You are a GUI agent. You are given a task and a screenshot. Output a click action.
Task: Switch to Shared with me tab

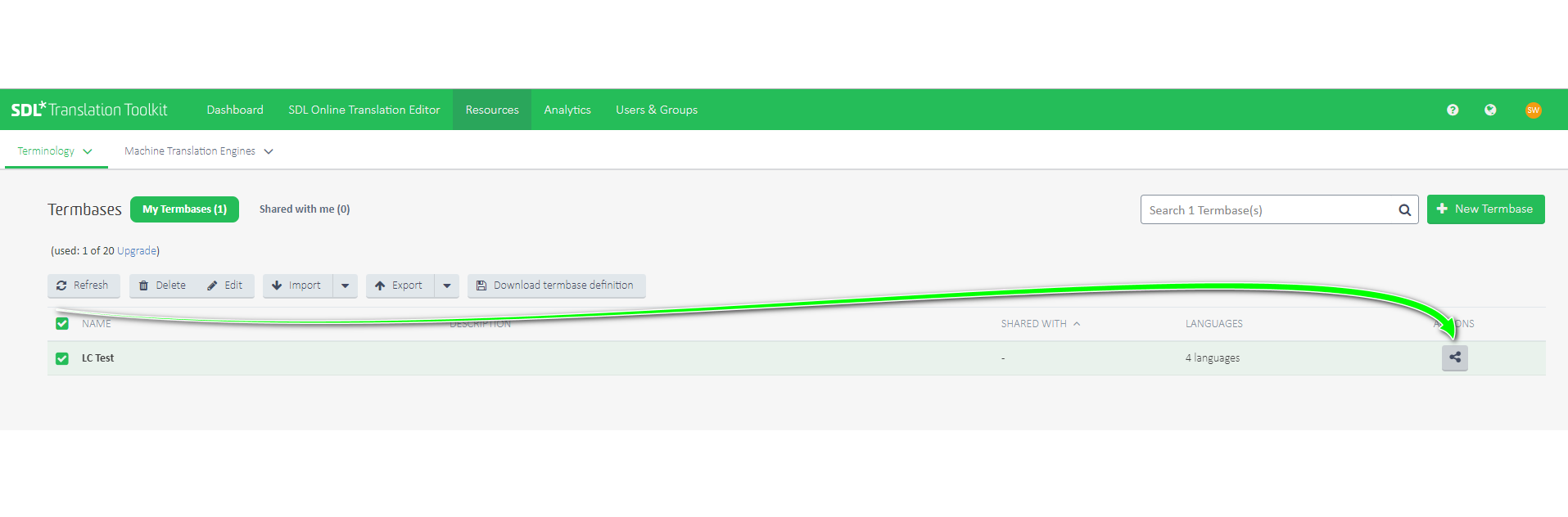pos(304,209)
